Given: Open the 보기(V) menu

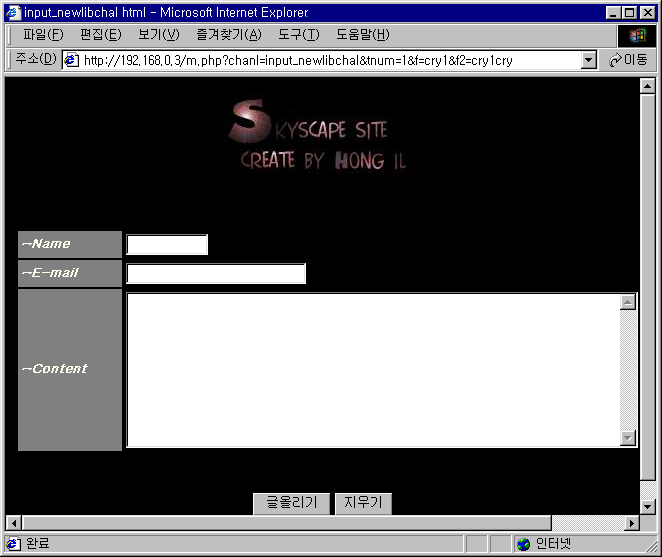Looking at the screenshot, I should tap(159, 35).
